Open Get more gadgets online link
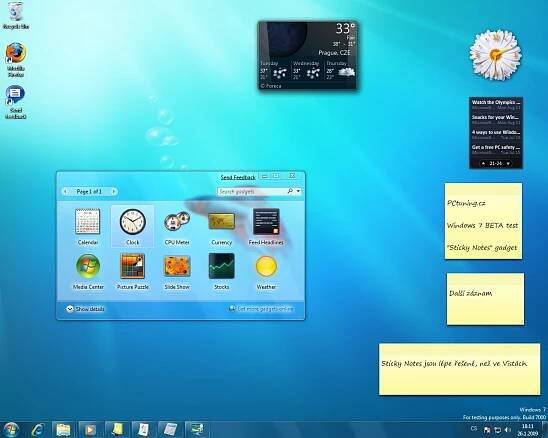 [x=262, y=309]
